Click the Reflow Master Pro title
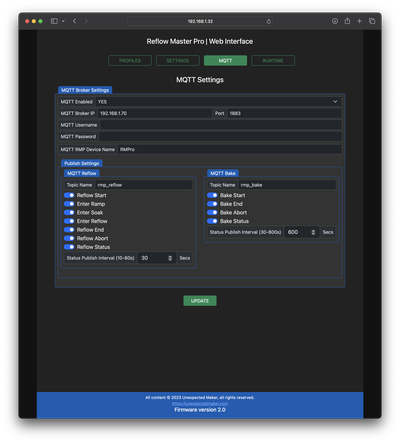Viewport: 400px width, 443px height. pos(200,41)
